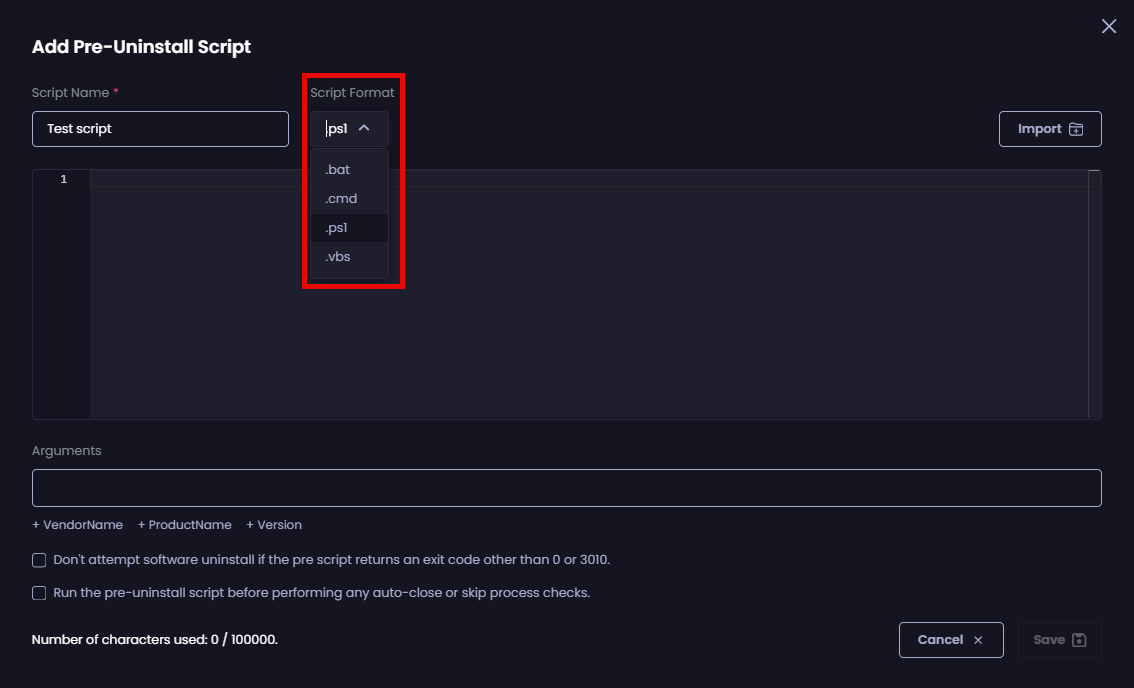Choose .cmd from the format options
Viewport: 1134px width, 688px height.
340,198
